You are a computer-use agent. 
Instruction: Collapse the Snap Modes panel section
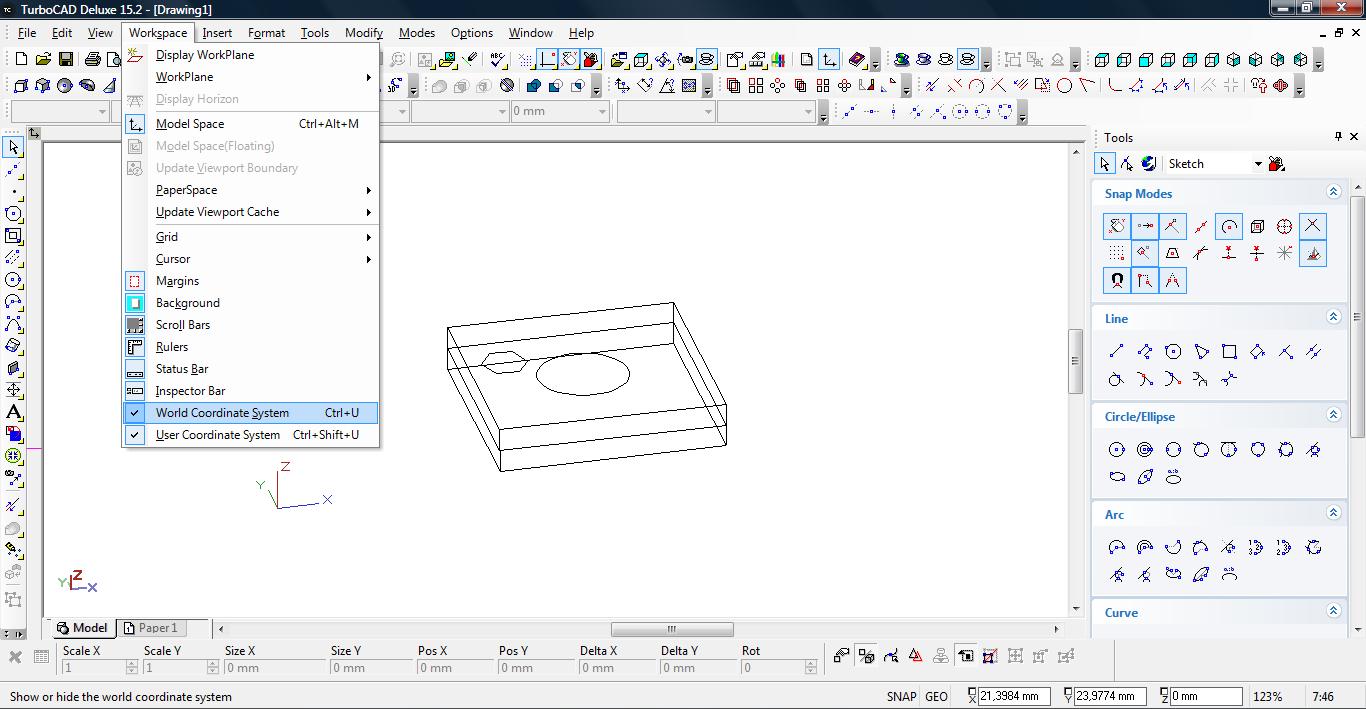pyautogui.click(x=1333, y=192)
